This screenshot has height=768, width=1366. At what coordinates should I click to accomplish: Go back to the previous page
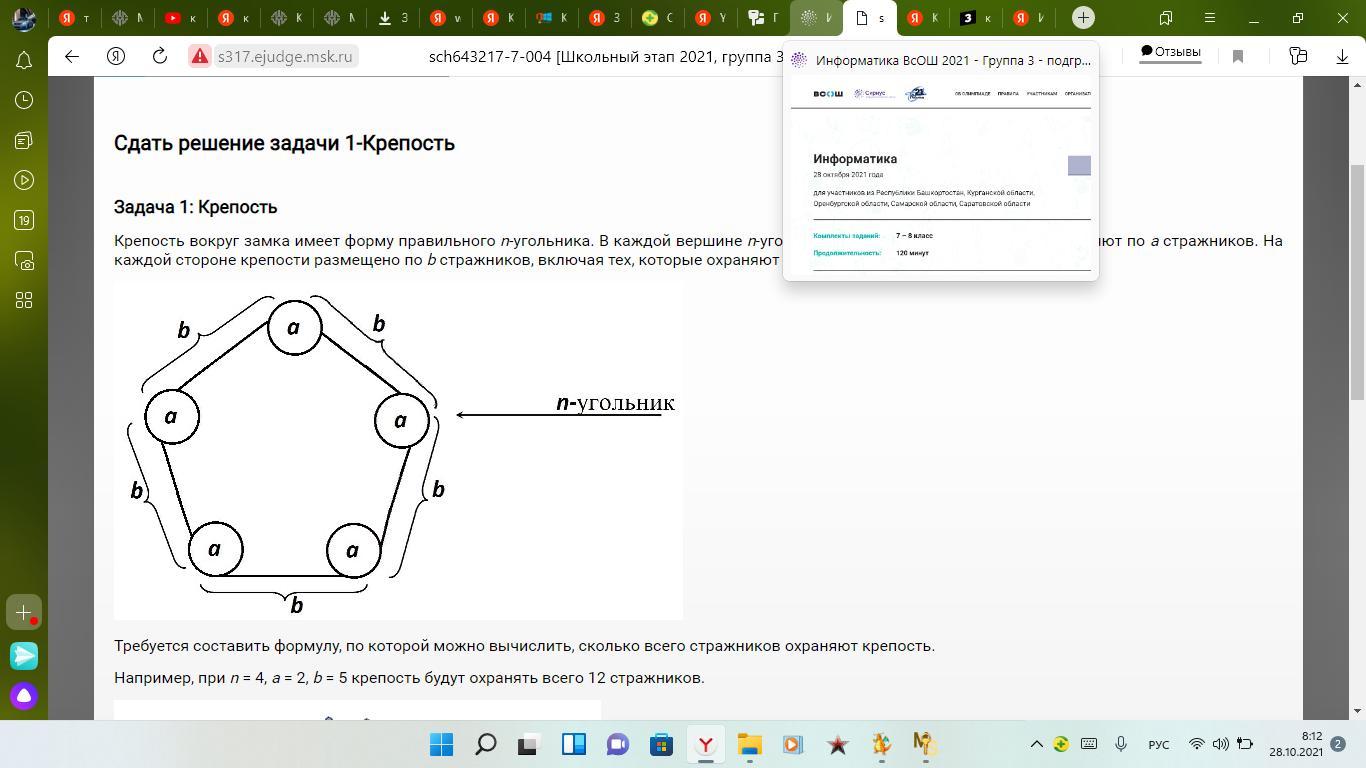(x=72, y=57)
